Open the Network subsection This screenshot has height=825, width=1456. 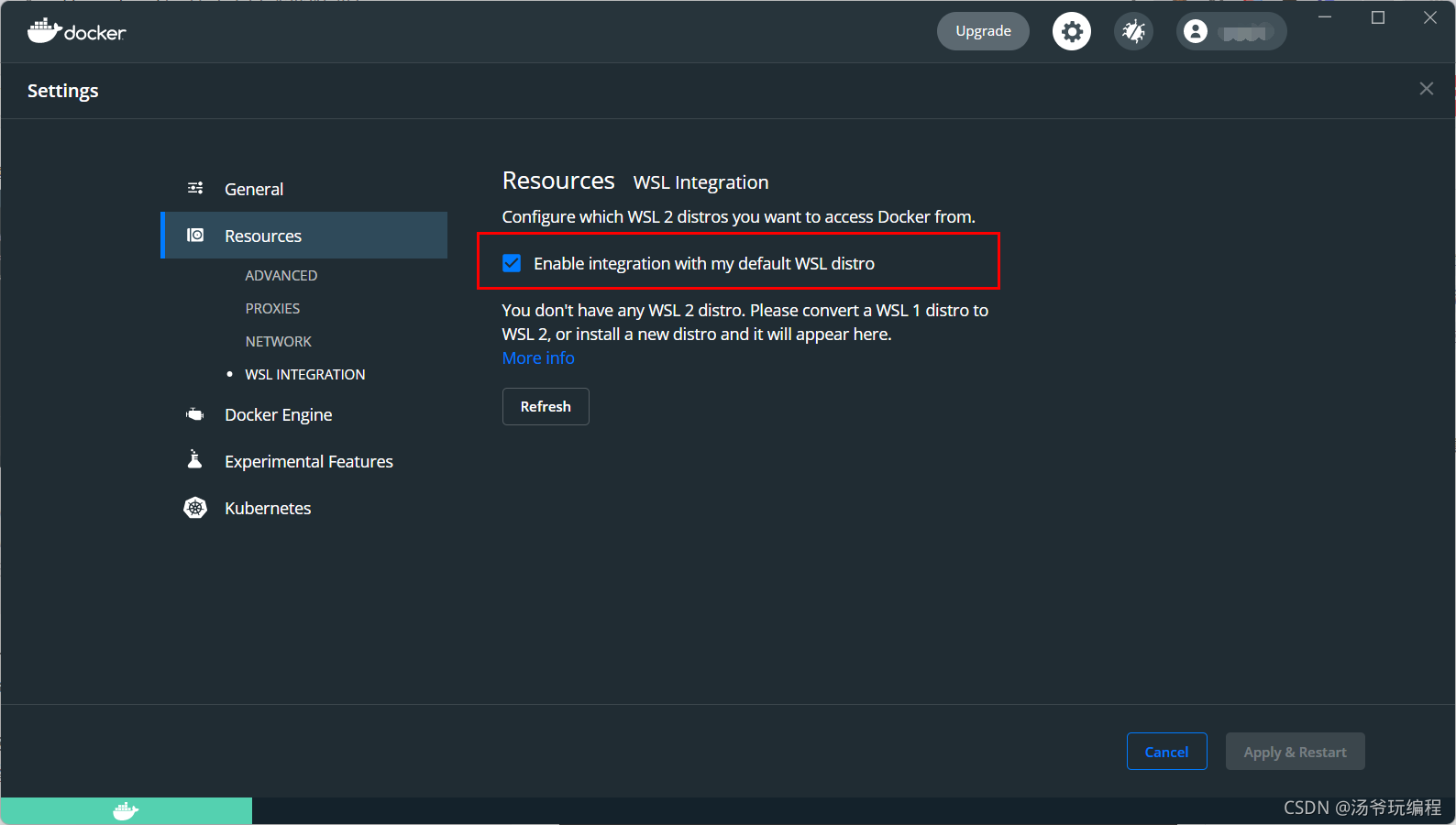click(x=279, y=341)
